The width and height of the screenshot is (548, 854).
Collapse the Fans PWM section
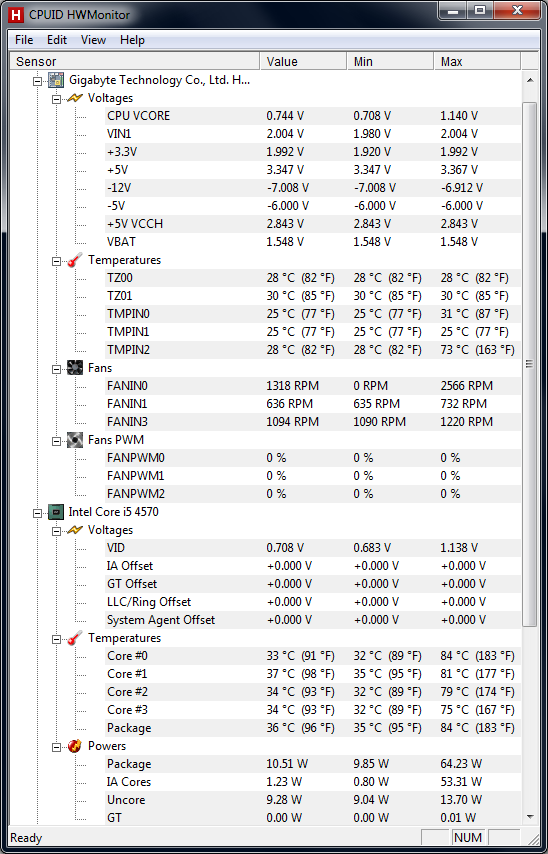[x=56, y=440]
